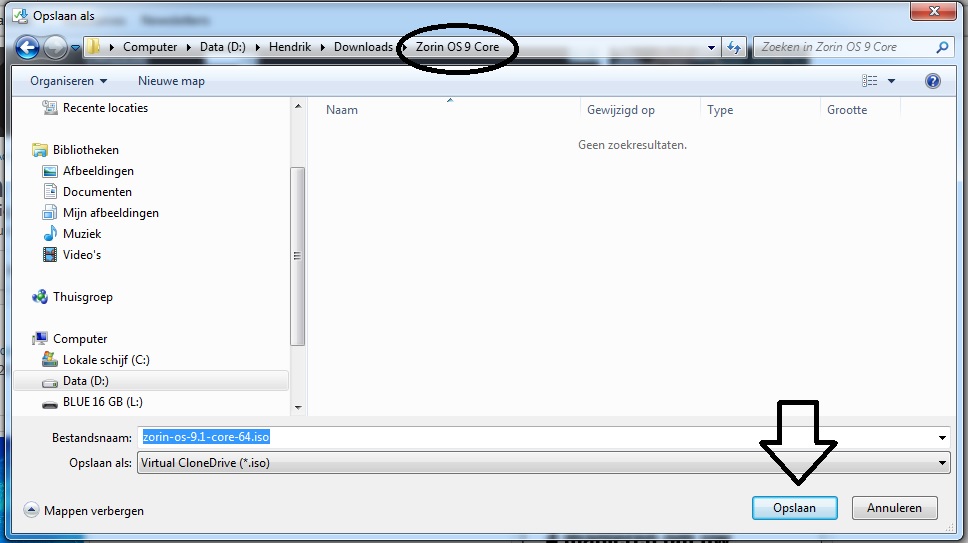Select Data (D:) in the address breadcrumb
This screenshot has height=543, width=968.
(x=223, y=47)
